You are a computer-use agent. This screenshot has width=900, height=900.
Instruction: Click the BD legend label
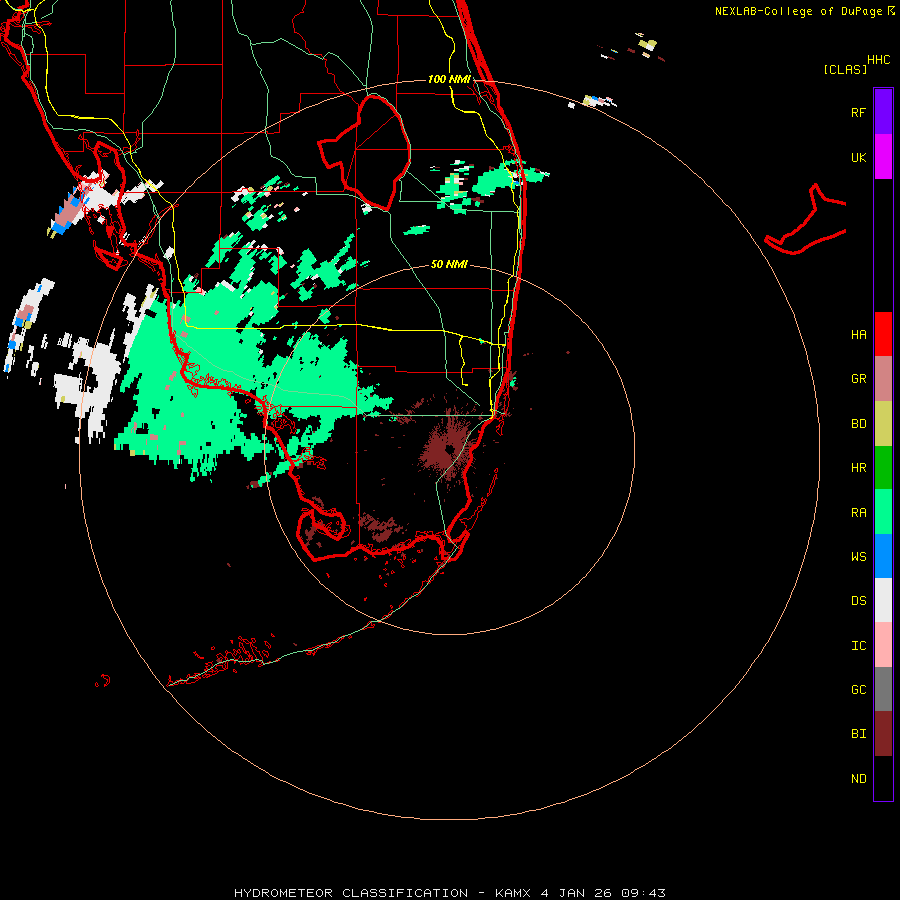point(858,424)
